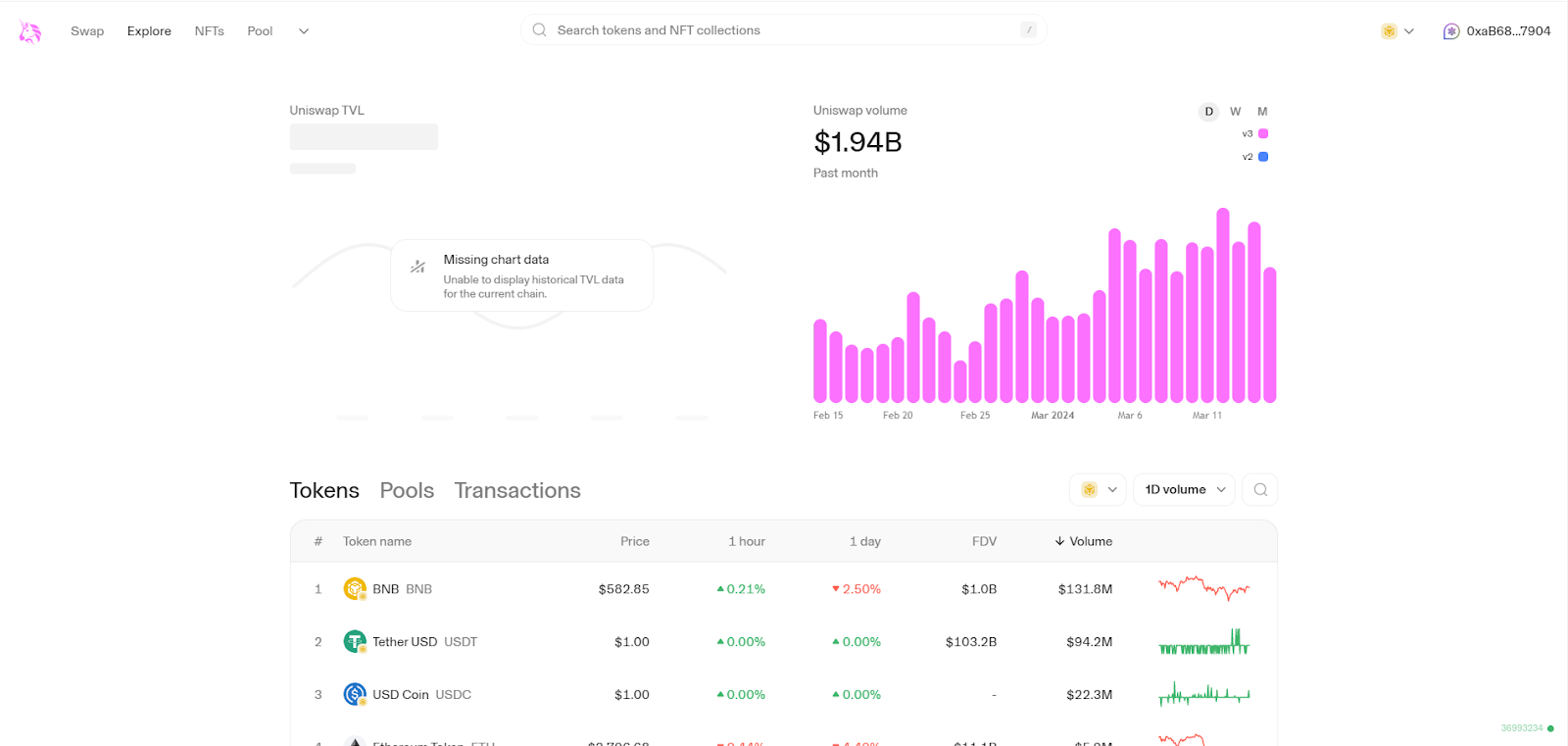Click the Uniswap unicorn logo

point(30,31)
